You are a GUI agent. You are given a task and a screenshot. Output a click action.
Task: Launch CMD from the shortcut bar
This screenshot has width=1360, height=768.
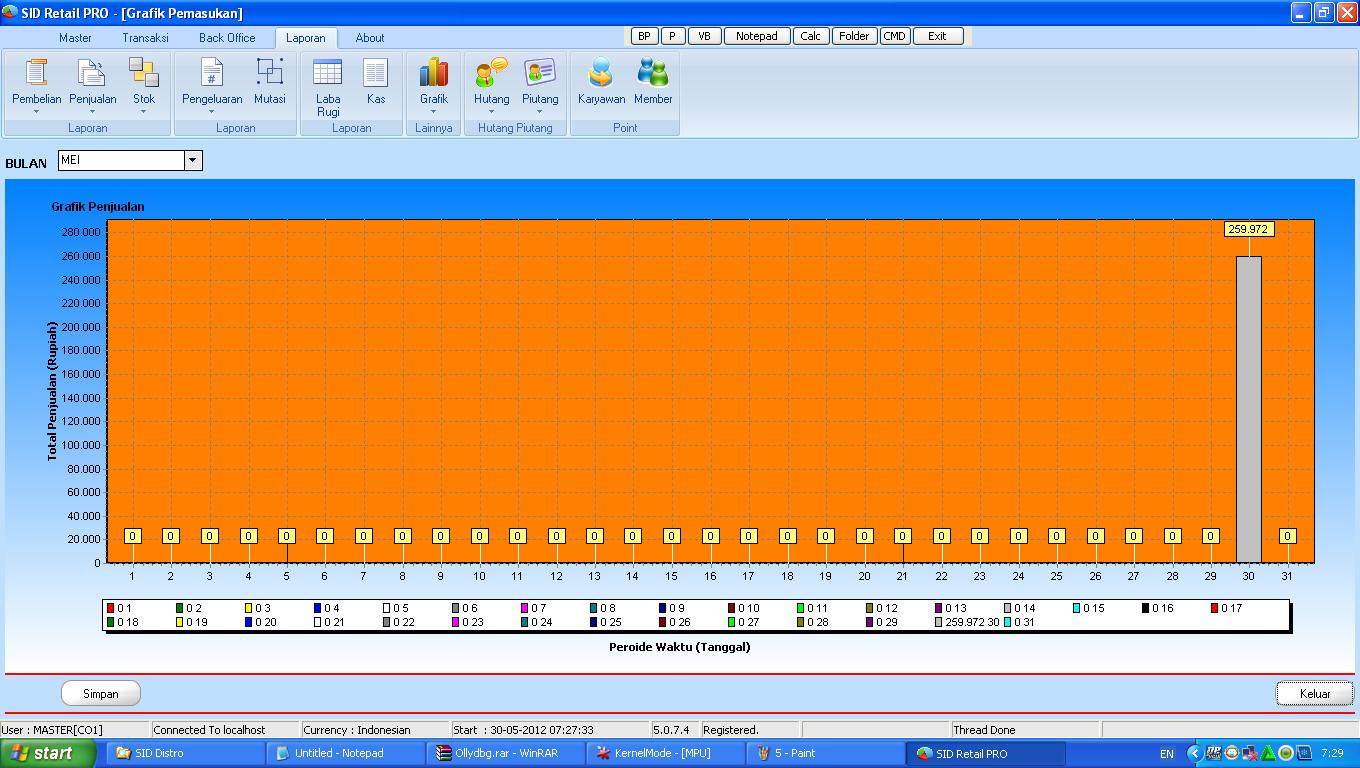894,36
